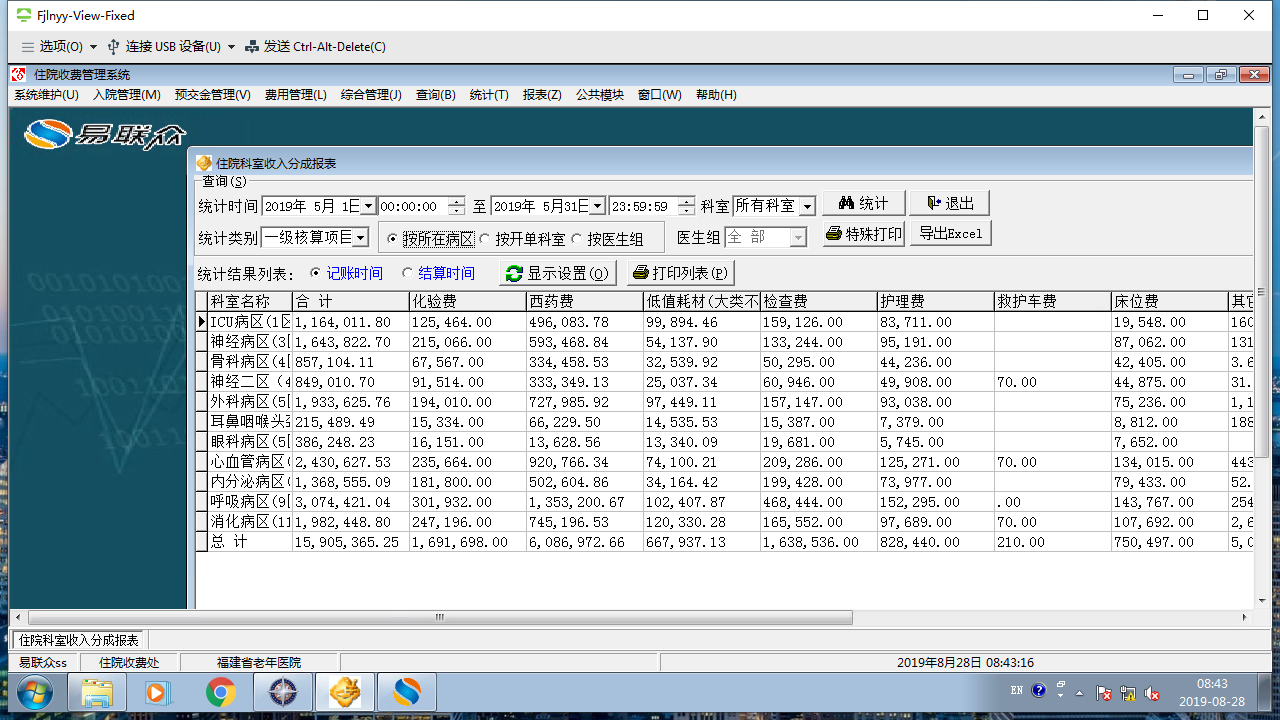1280x720 pixels.
Task: Select the 呼吸病区 row name cell
Action: point(250,502)
